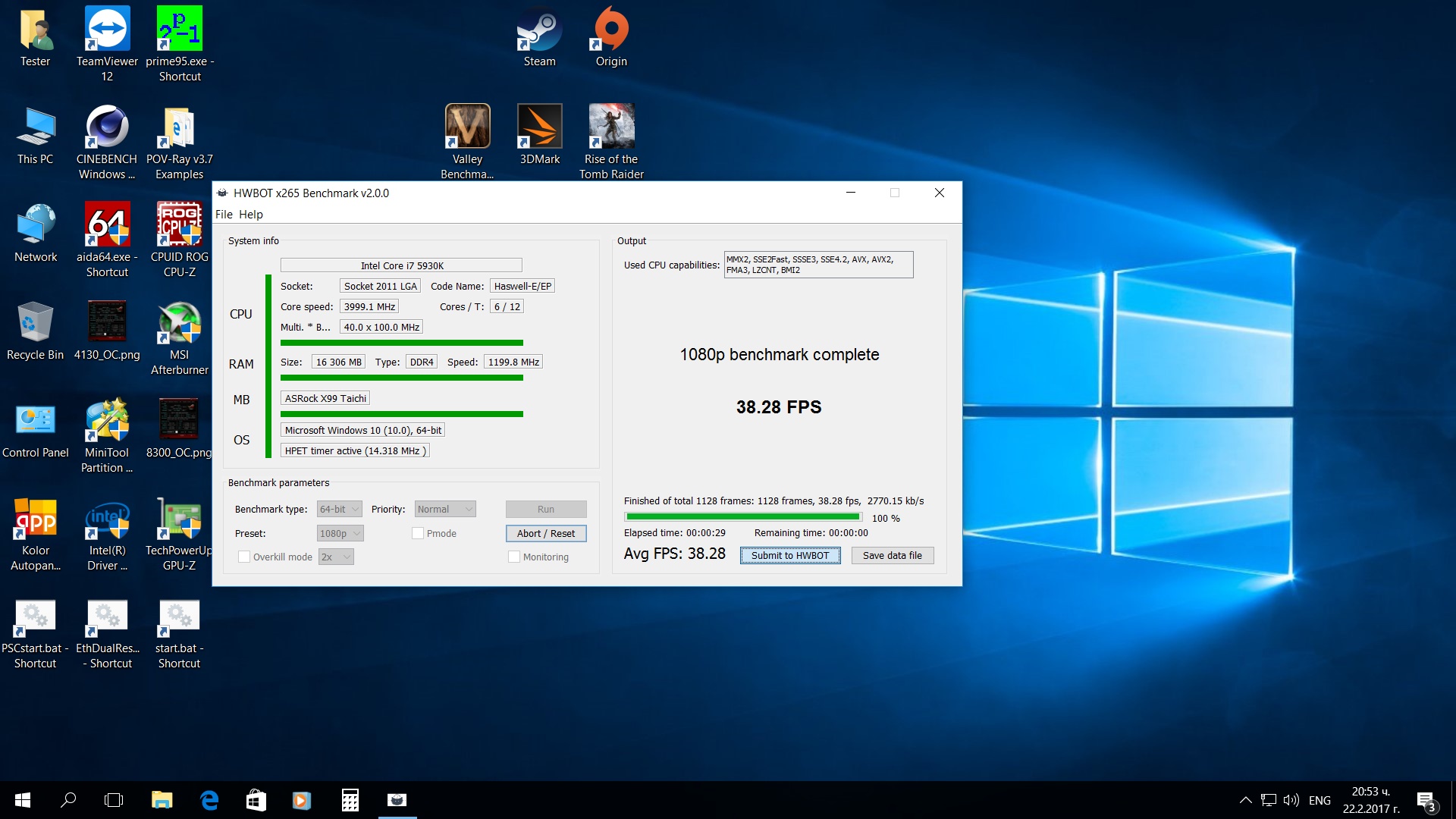Image resolution: width=1456 pixels, height=819 pixels.
Task: Expand the Preset 1080p dropdown
Action: 340,534
